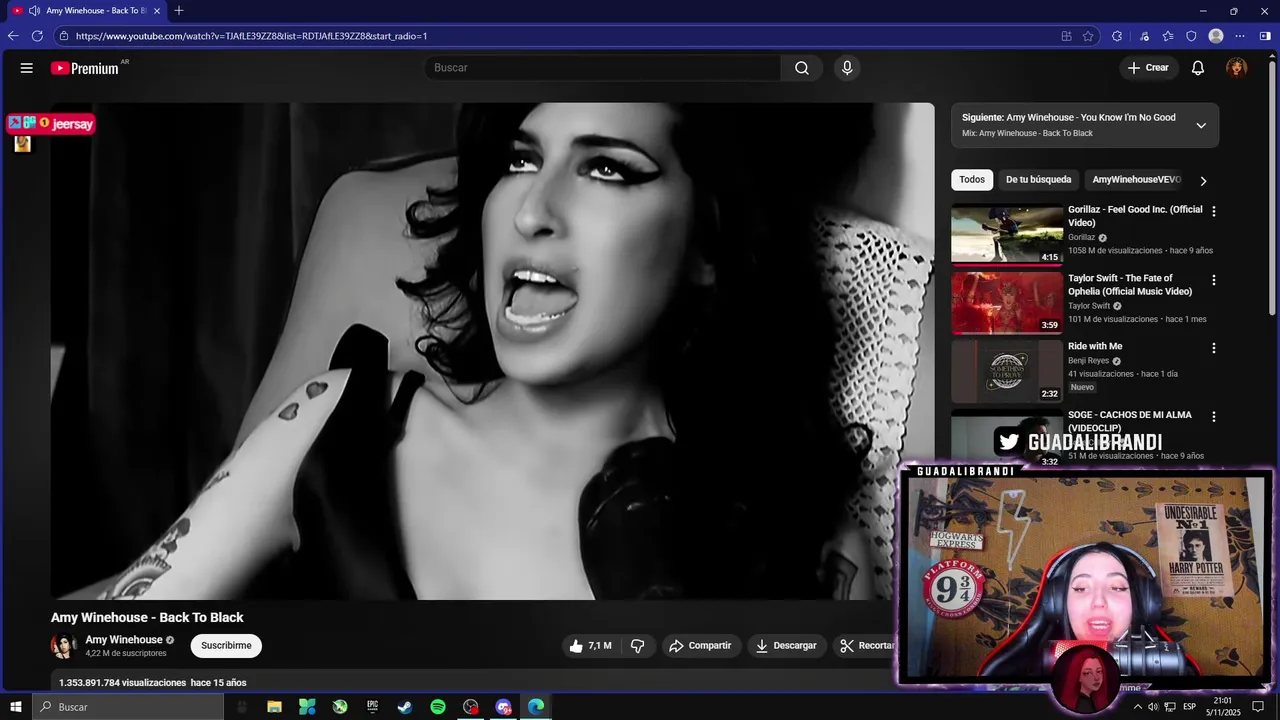Switch to the Amy Winehouse browser tab
Viewport: 1280px width, 720px height.
click(86, 10)
